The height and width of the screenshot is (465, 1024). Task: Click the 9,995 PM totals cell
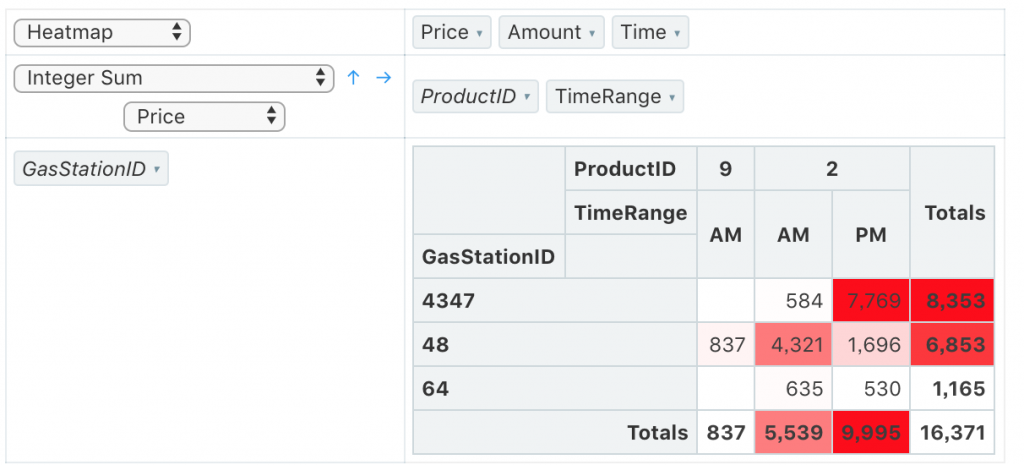[x=871, y=432]
